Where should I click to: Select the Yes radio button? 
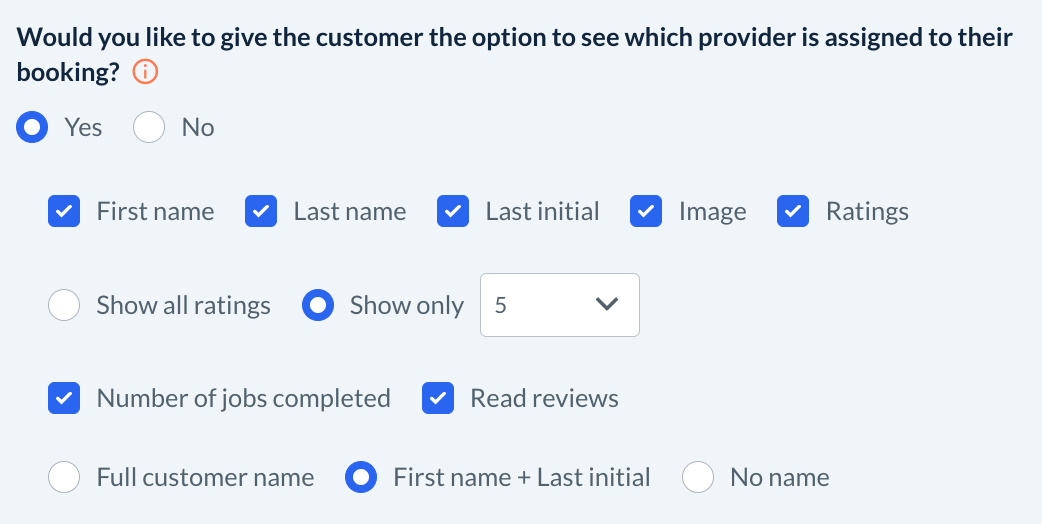pyautogui.click(x=33, y=128)
